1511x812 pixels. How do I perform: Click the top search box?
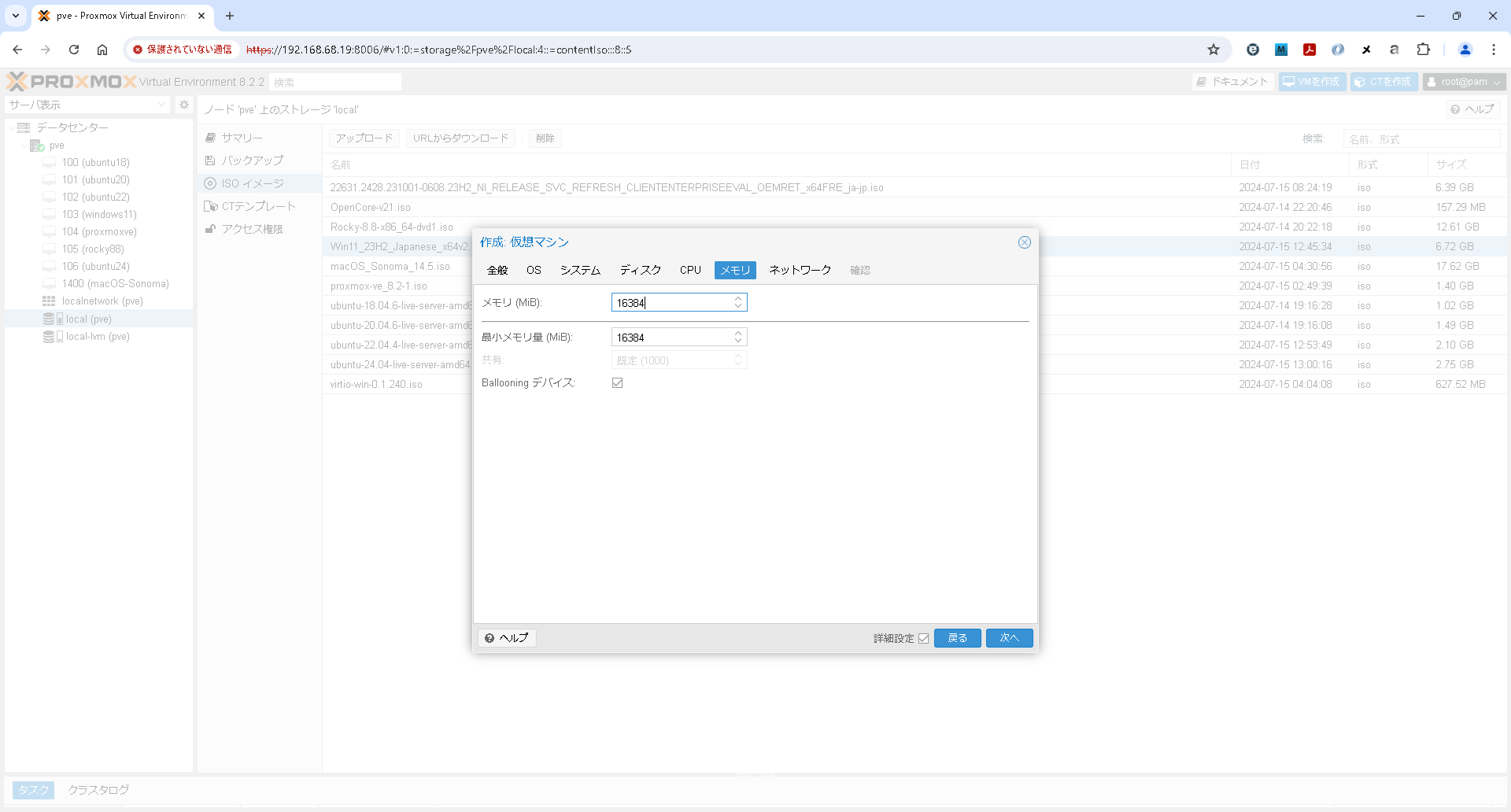click(335, 82)
